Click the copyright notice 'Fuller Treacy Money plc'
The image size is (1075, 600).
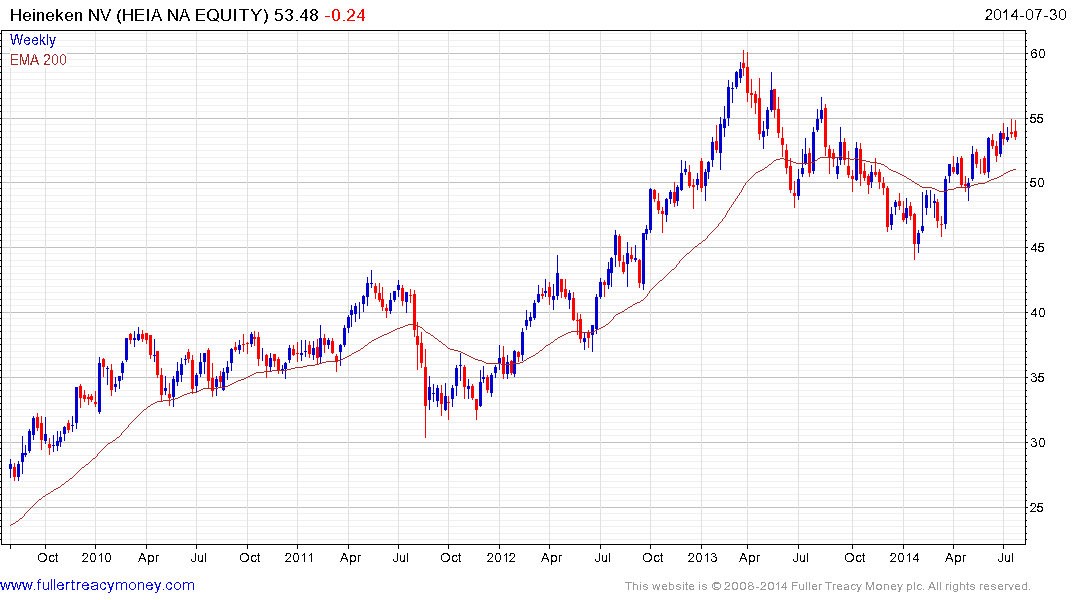point(856,586)
